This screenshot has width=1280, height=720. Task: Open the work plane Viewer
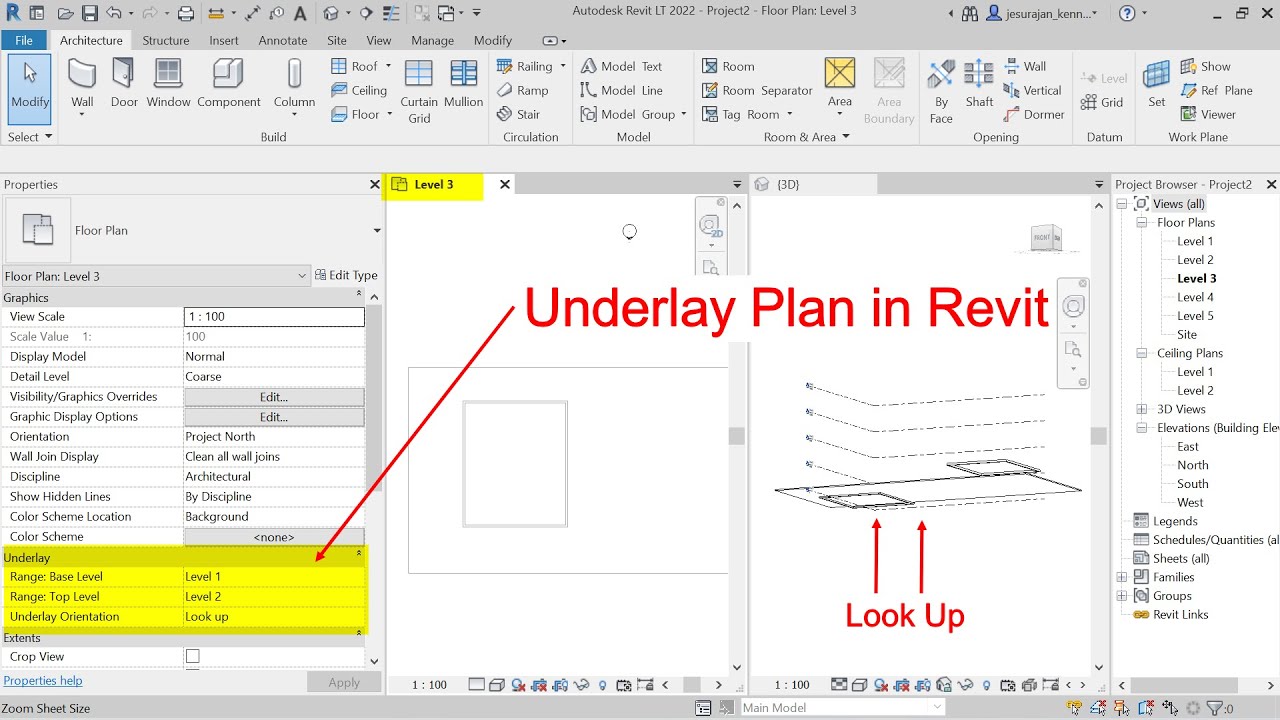tap(1208, 114)
